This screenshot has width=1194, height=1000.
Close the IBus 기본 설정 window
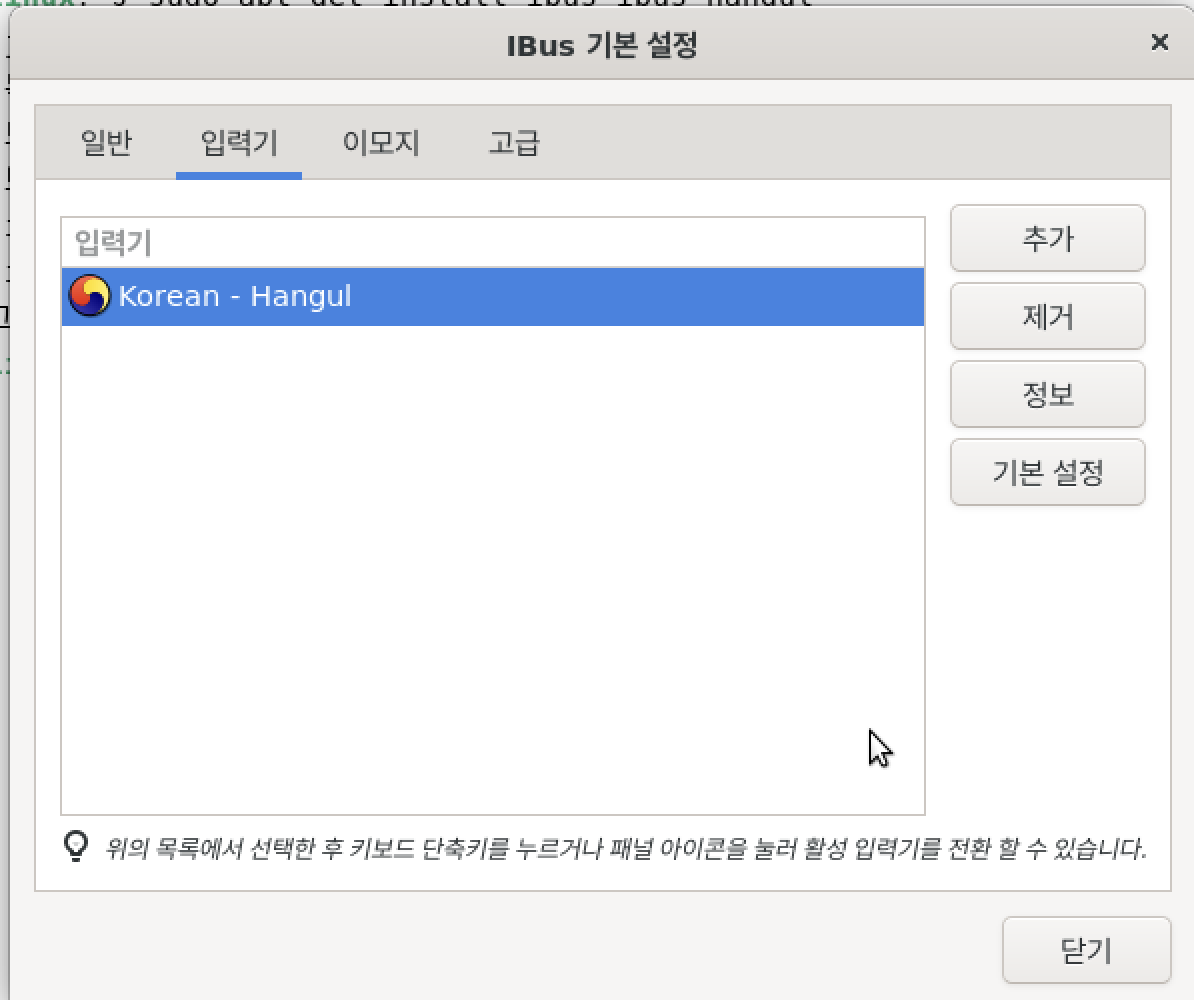(1159, 42)
